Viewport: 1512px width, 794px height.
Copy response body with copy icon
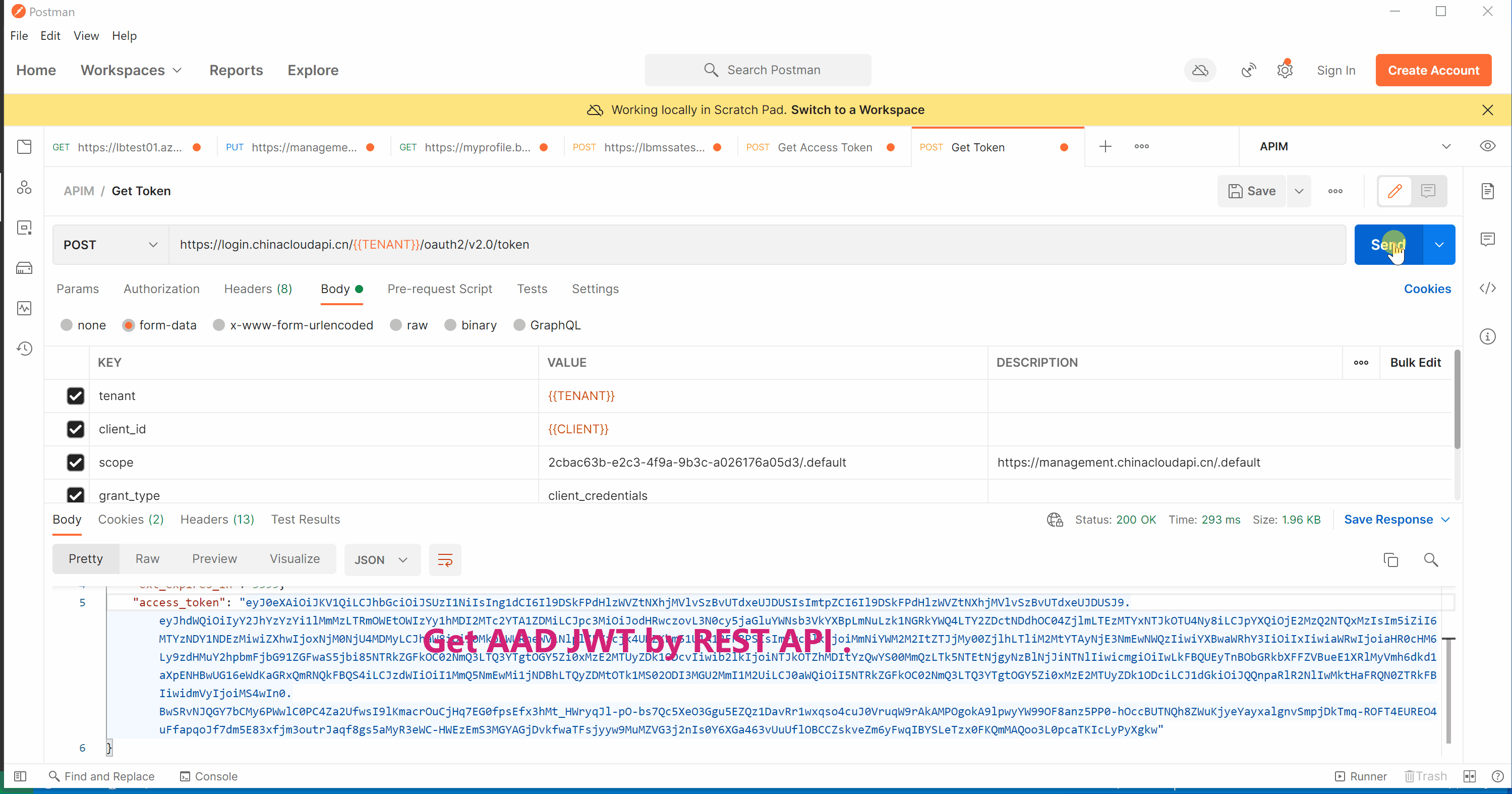(1390, 559)
